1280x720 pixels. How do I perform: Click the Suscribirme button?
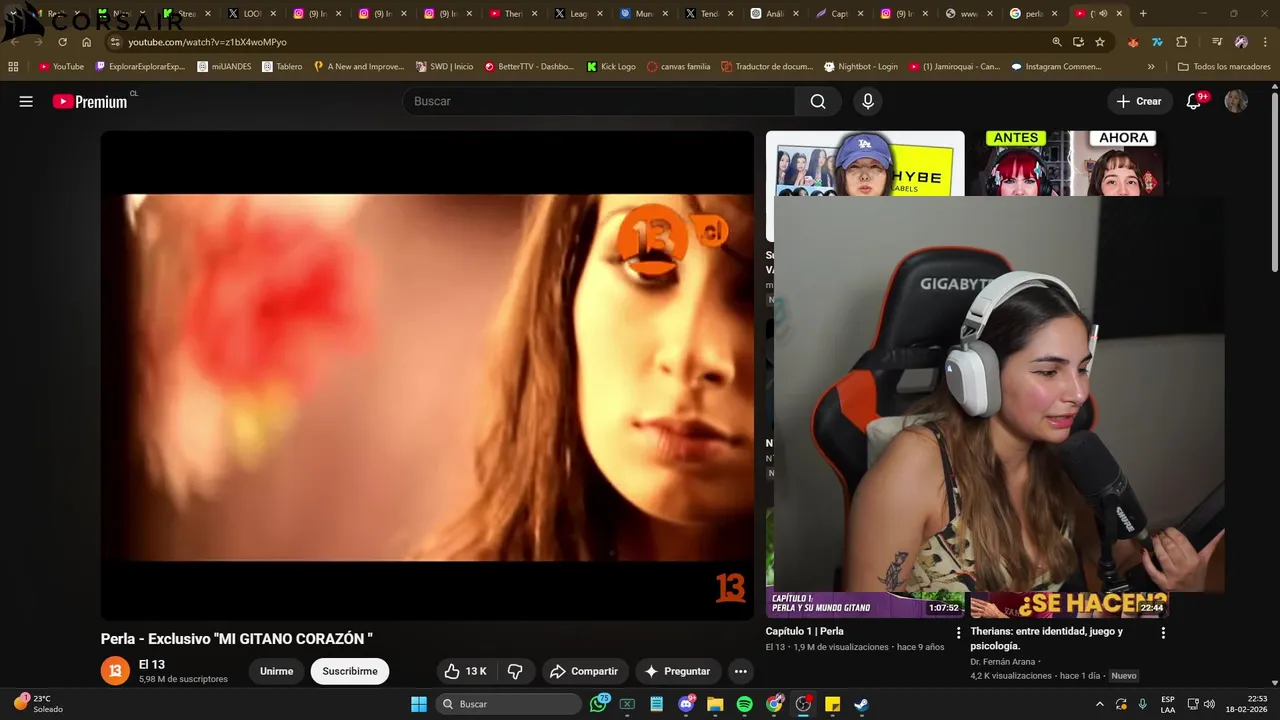point(350,671)
